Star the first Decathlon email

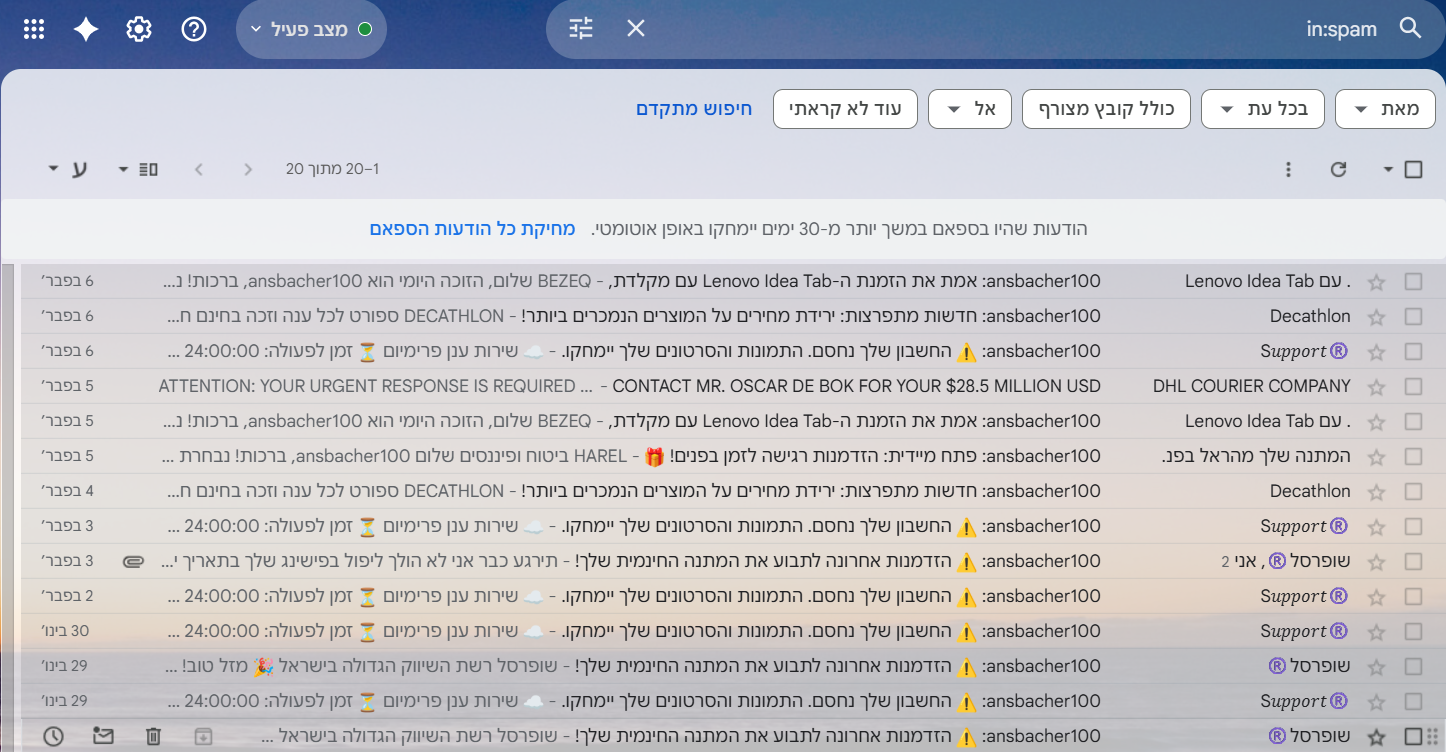[x=1377, y=317]
